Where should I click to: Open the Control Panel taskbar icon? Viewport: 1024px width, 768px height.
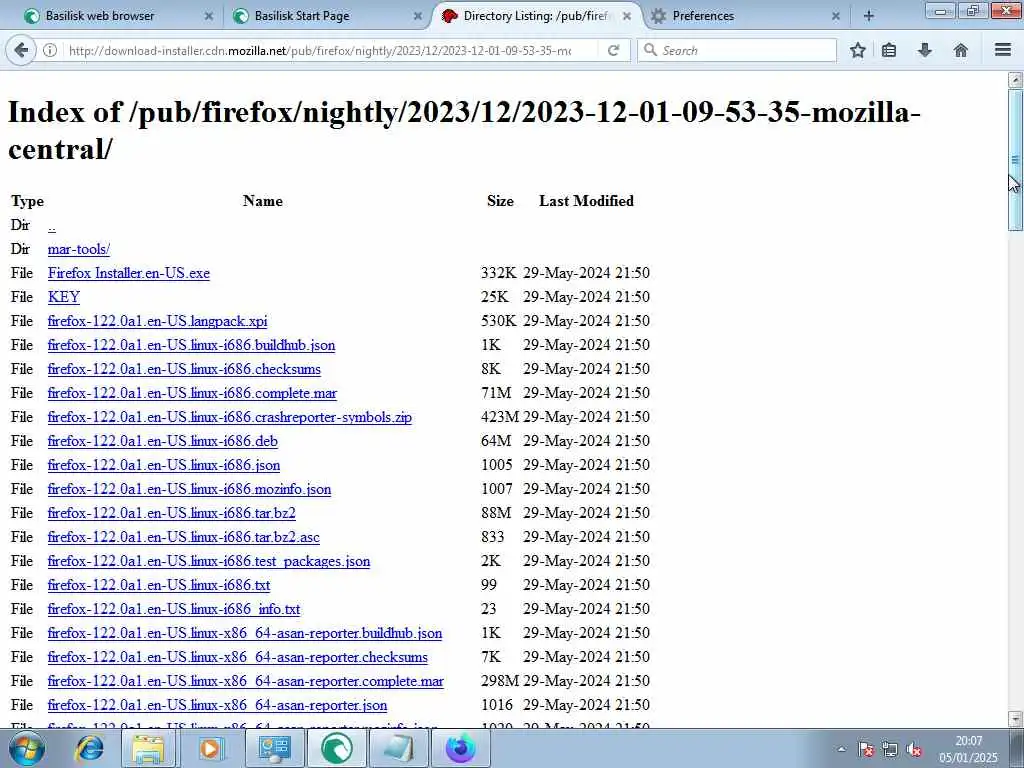tap(274, 748)
